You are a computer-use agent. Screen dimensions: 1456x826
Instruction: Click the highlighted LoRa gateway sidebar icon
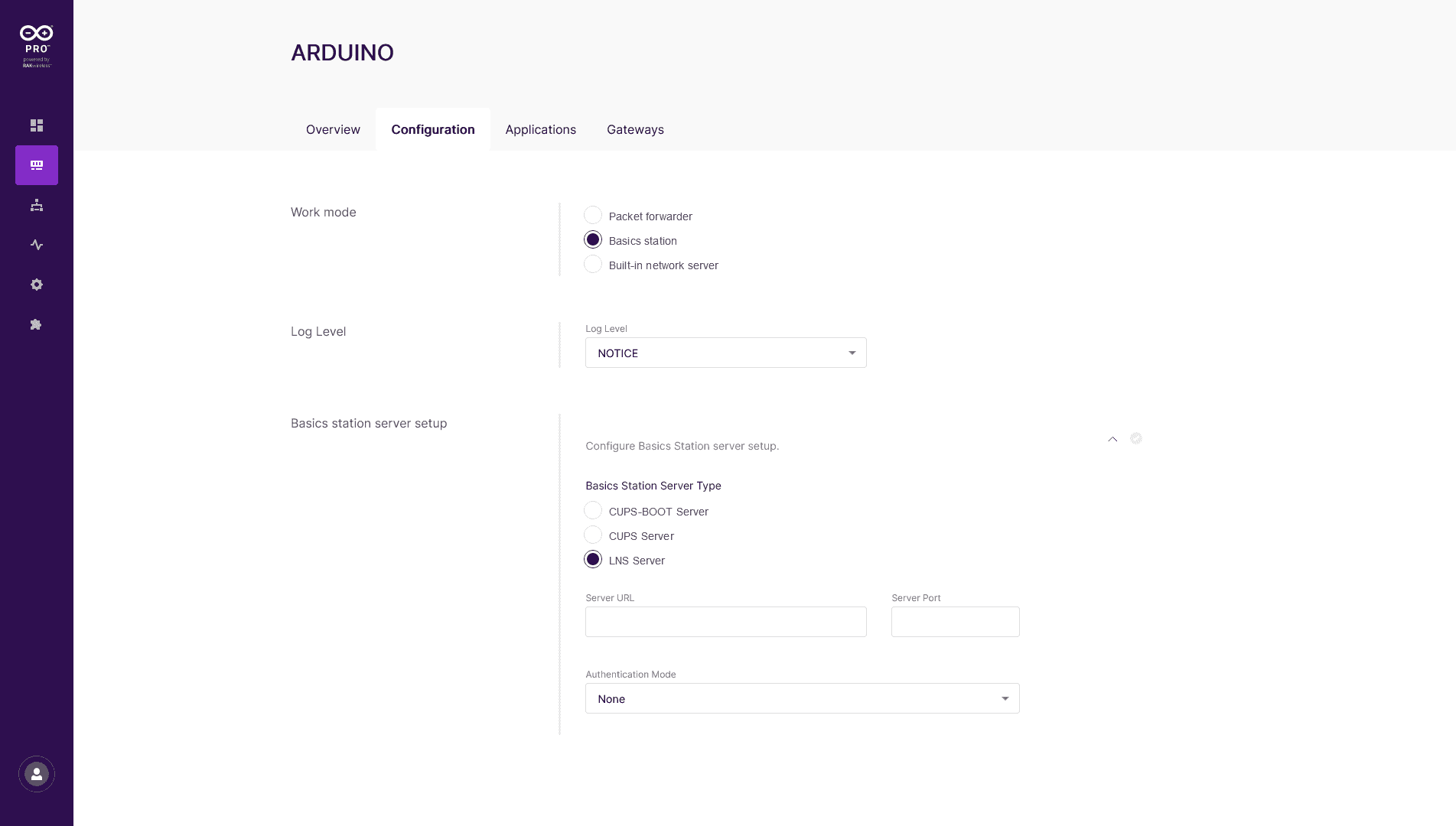click(37, 165)
